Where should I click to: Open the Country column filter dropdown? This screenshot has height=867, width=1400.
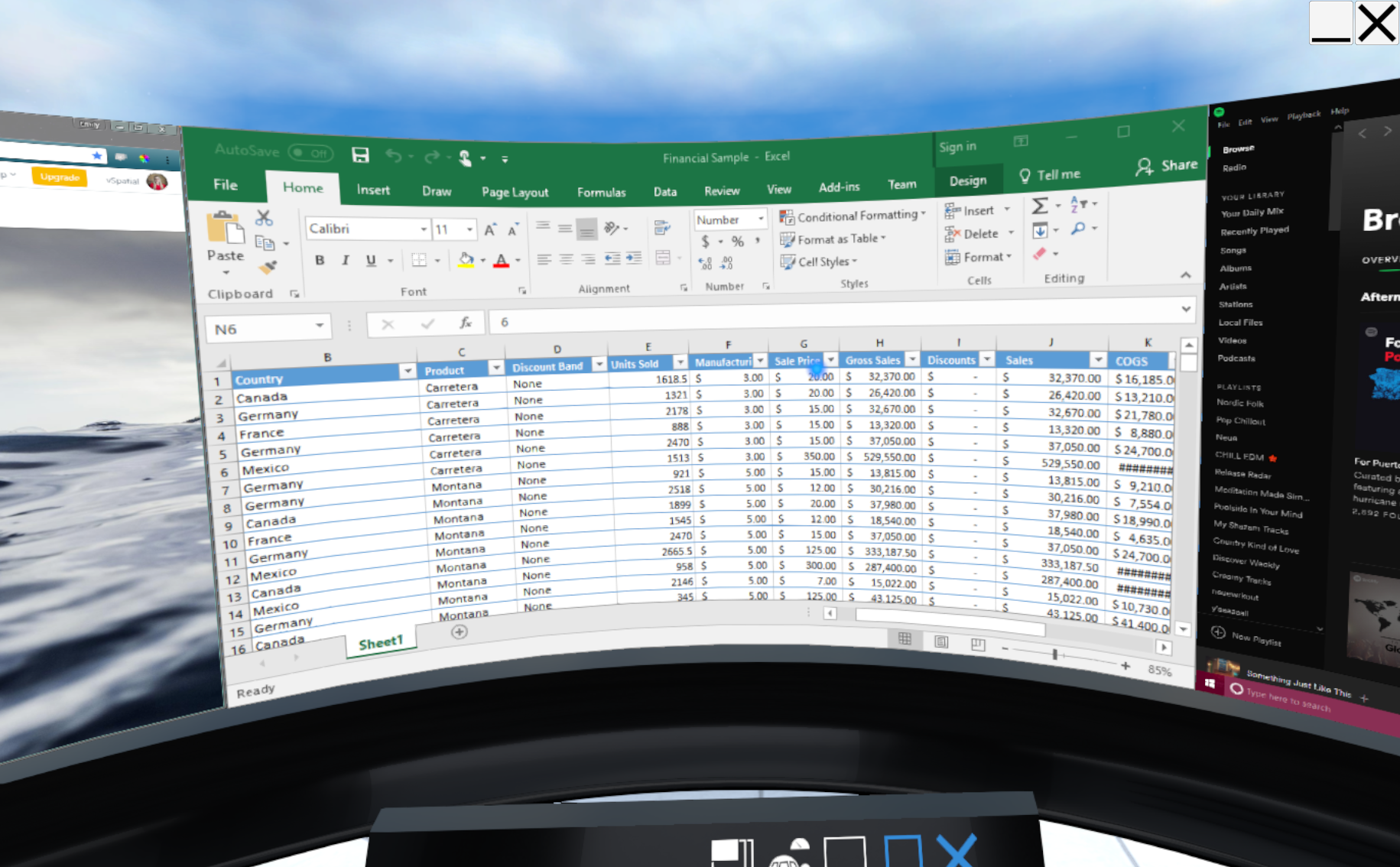(x=408, y=372)
